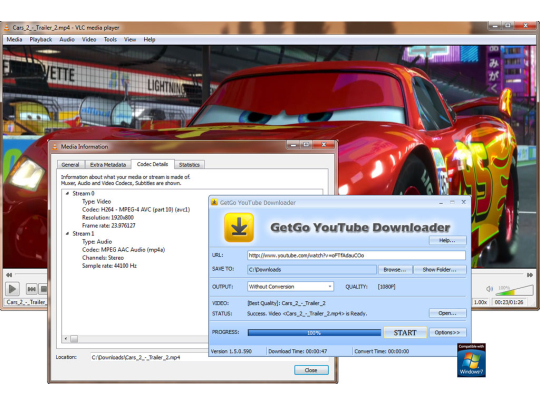Minimize the GetGo YouTube Downloader window
Screen dimensions: 540x405
[x=441, y=202]
